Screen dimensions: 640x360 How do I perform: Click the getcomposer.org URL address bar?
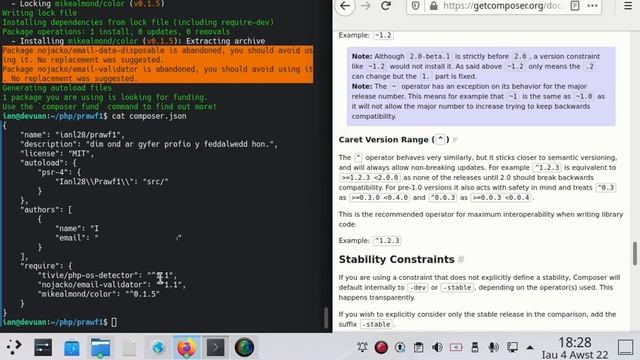point(503,6)
